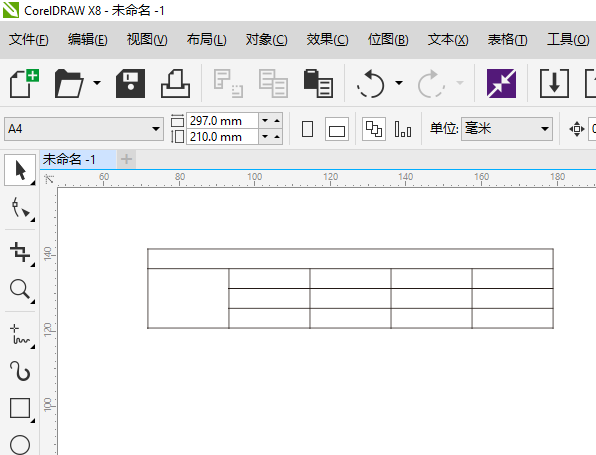Image resolution: width=596 pixels, height=455 pixels.
Task: Click the purple search content icon
Action: (501, 83)
